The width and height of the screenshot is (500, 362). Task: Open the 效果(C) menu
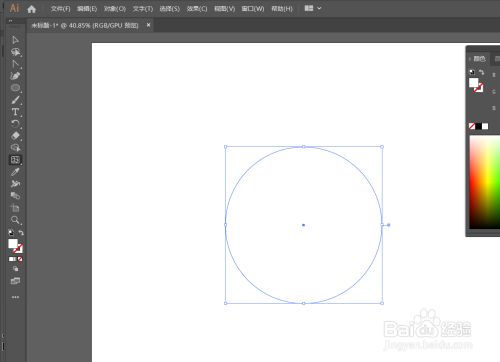(x=197, y=9)
